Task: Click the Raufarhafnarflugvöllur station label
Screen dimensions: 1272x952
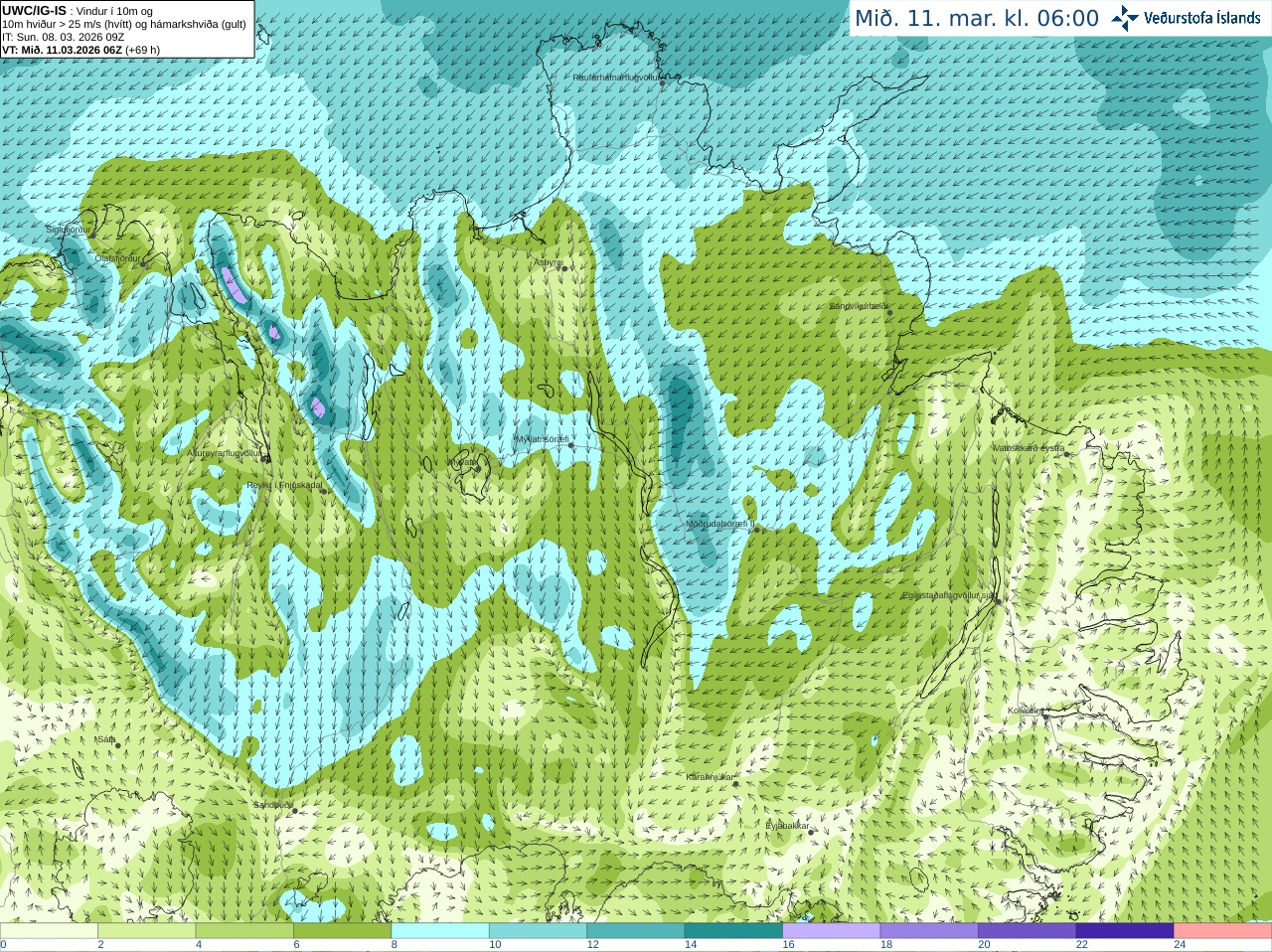Action: coord(615,77)
